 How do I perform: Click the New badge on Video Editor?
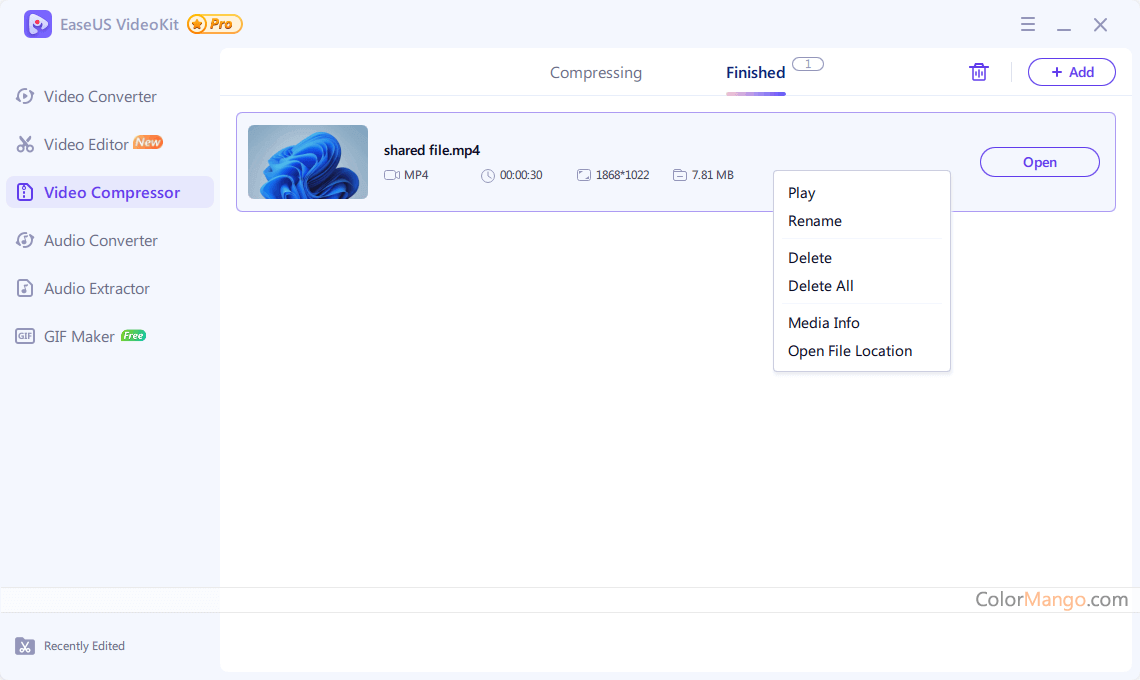148,142
